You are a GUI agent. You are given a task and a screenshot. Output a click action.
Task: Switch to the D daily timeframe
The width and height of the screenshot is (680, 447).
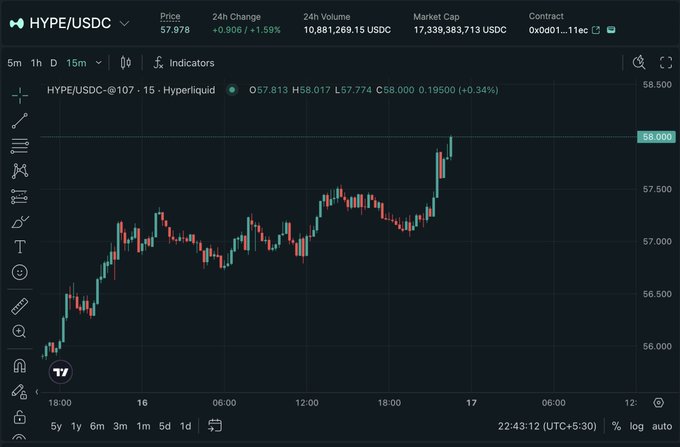53,63
